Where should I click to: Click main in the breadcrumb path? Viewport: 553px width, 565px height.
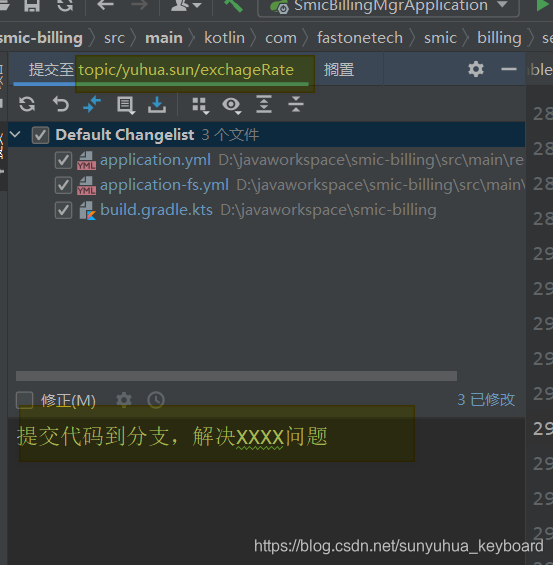coord(164,38)
